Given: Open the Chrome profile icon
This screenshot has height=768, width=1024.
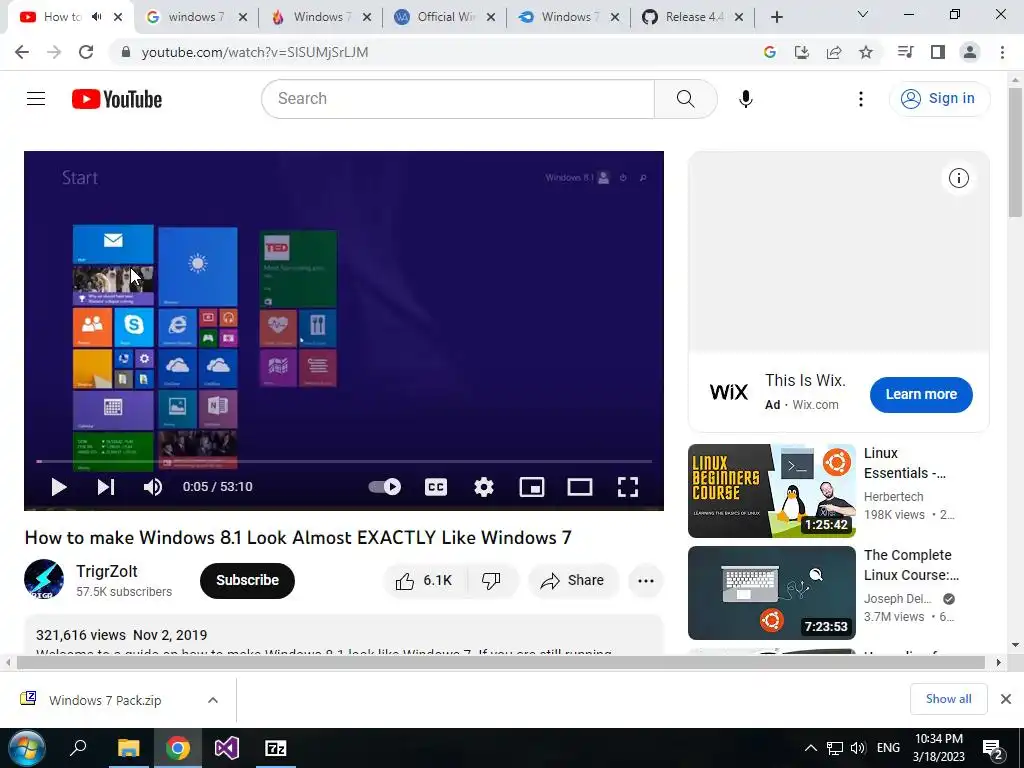Looking at the screenshot, I should (970, 52).
